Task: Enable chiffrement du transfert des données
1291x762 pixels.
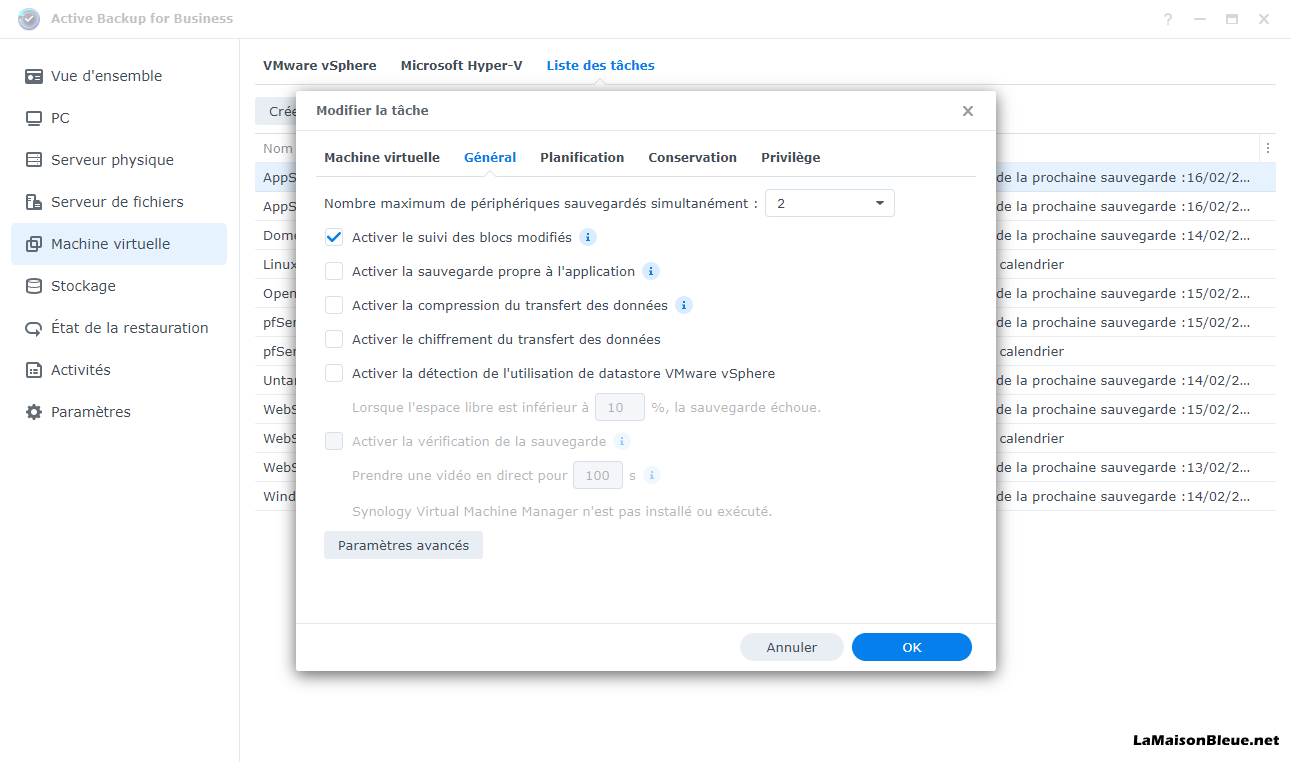Action: [x=334, y=340]
